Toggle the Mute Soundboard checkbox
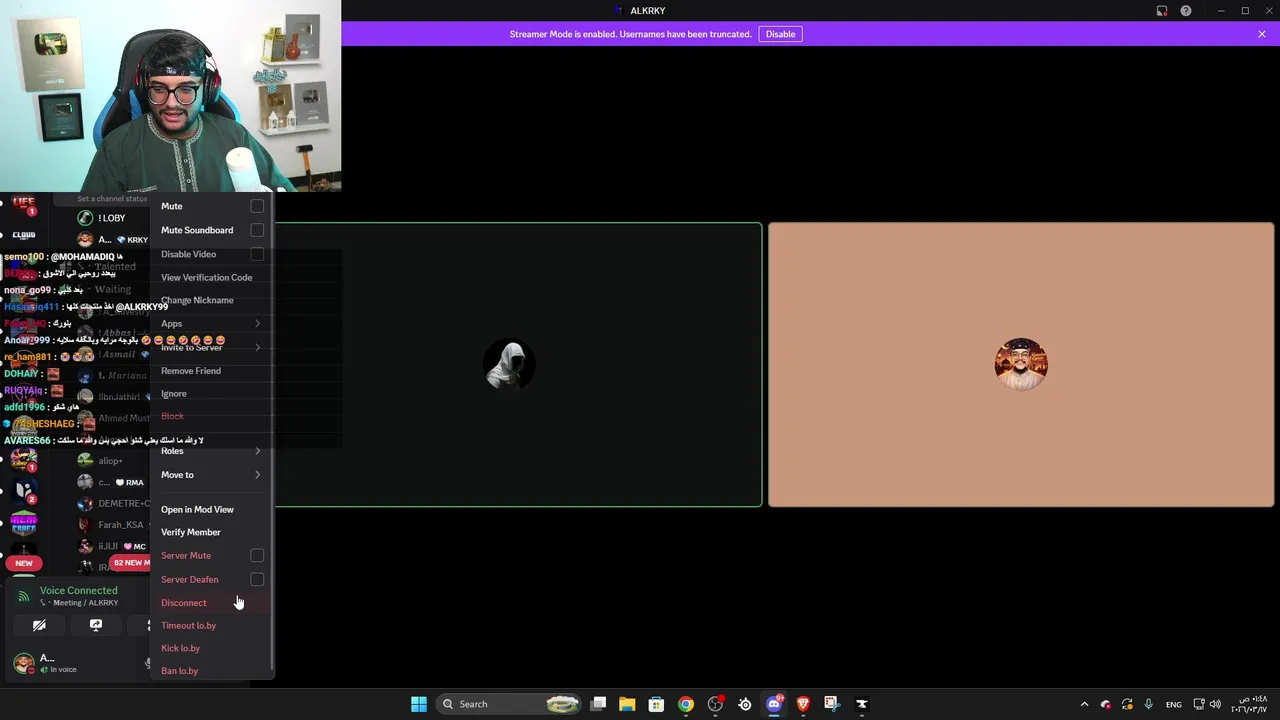1280x720 pixels. tap(257, 230)
